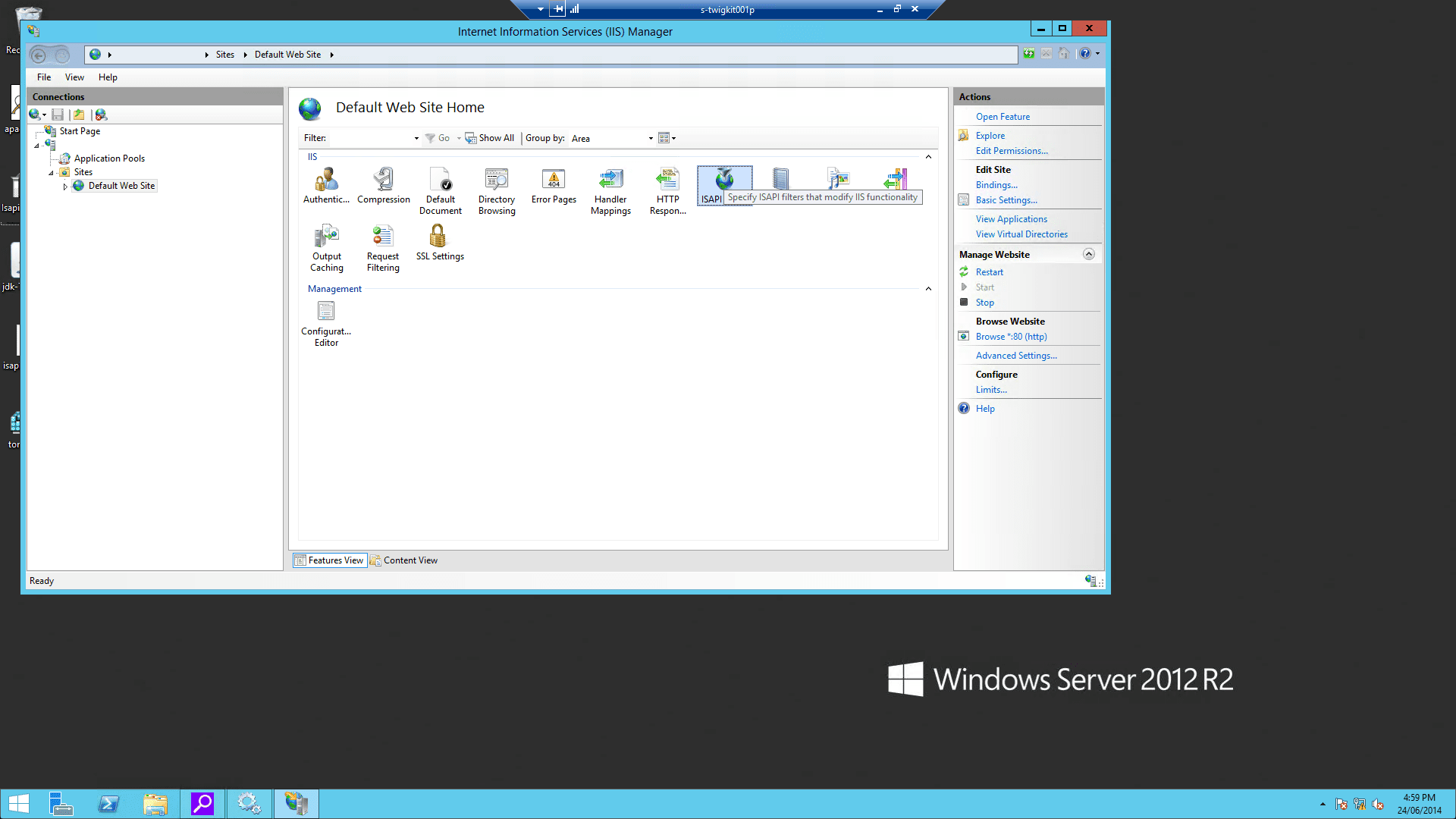Click the Bindings... action link
1456x819 pixels.
[x=996, y=185]
